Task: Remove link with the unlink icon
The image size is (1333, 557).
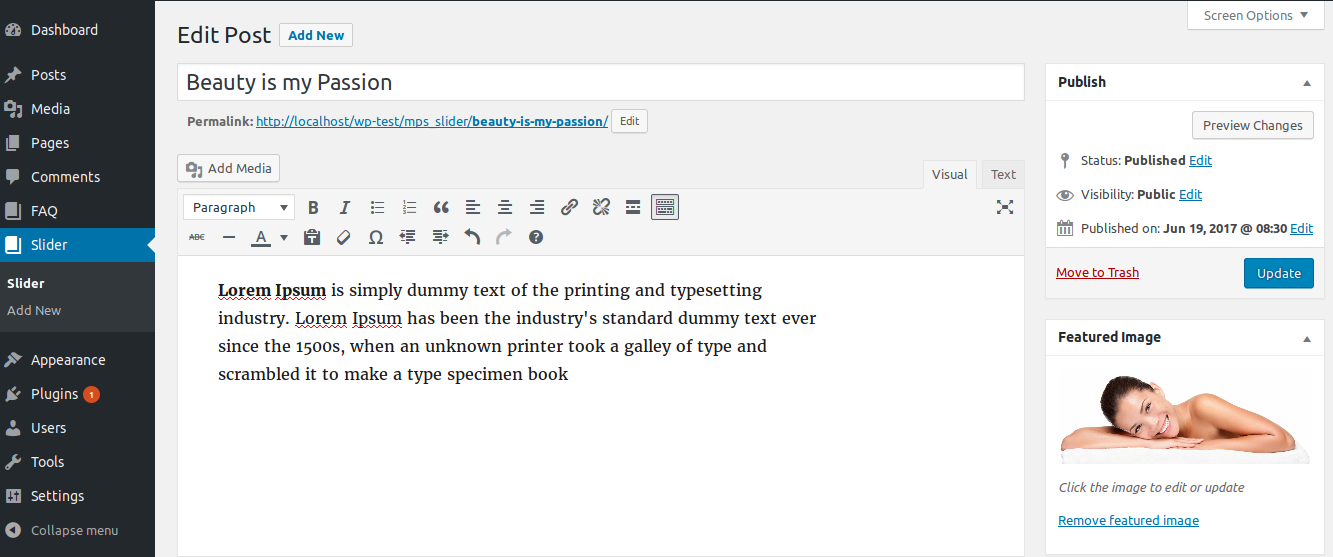Action: pos(601,207)
